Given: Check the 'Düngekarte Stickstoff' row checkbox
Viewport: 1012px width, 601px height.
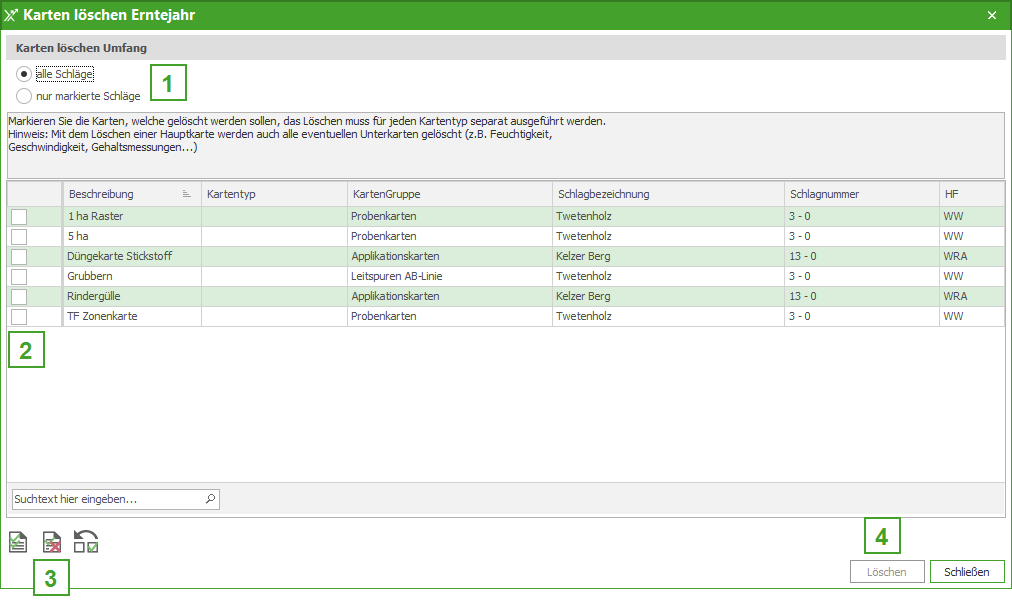Looking at the screenshot, I should click(19, 256).
